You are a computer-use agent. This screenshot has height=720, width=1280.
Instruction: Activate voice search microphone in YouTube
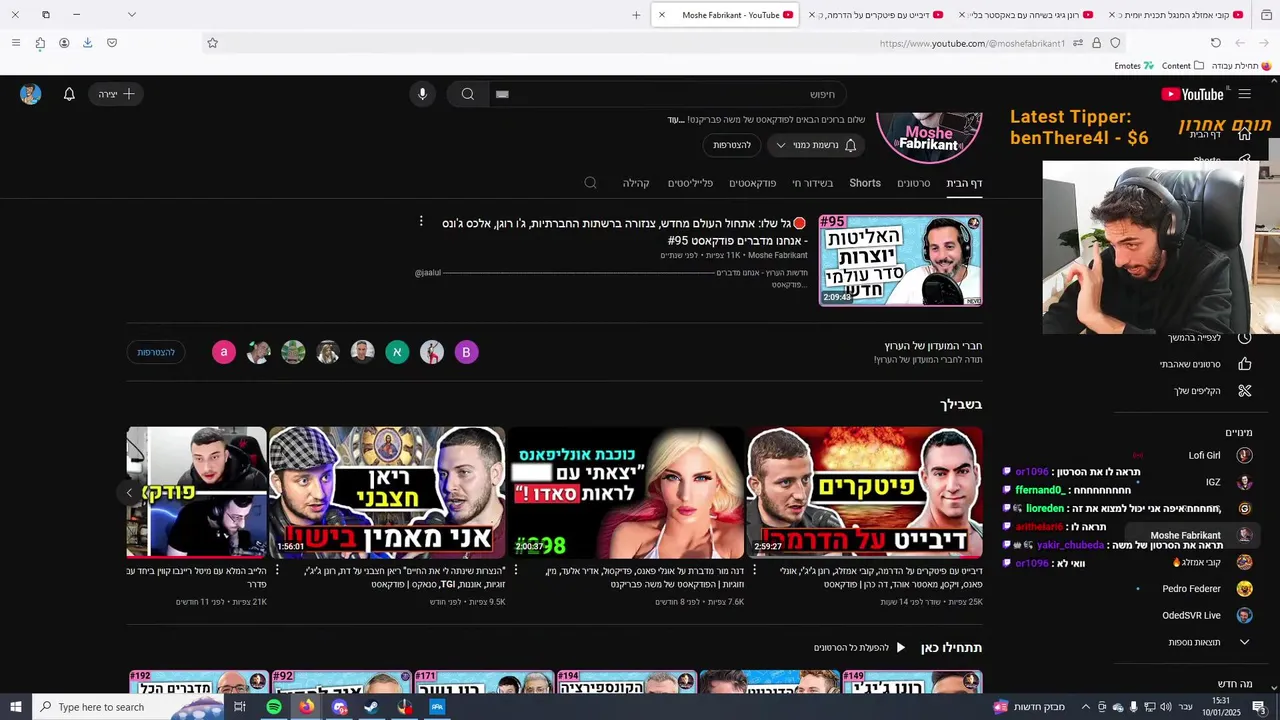(x=422, y=94)
